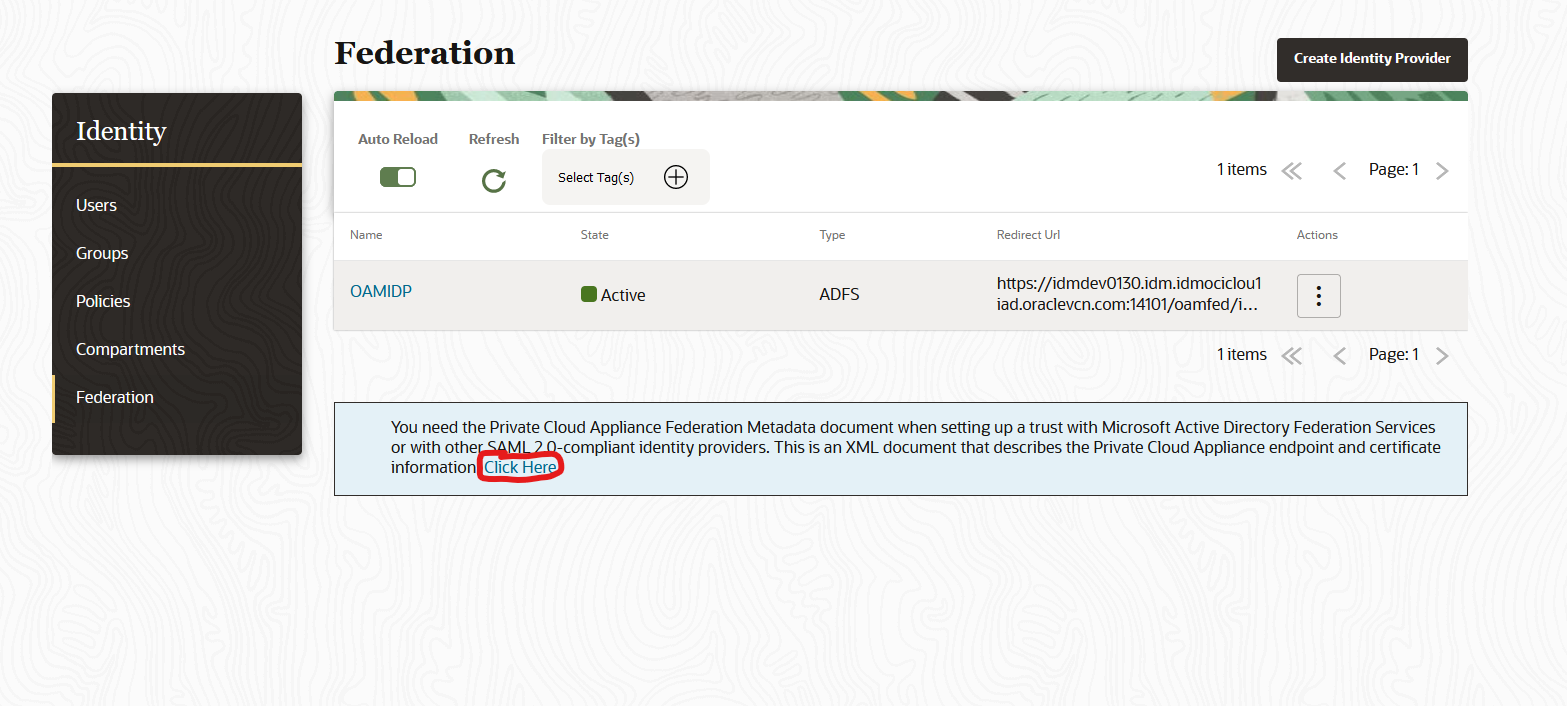Image resolution: width=1567 pixels, height=706 pixels.
Task: Go to first page in top pagination
Action: pyautogui.click(x=1292, y=171)
